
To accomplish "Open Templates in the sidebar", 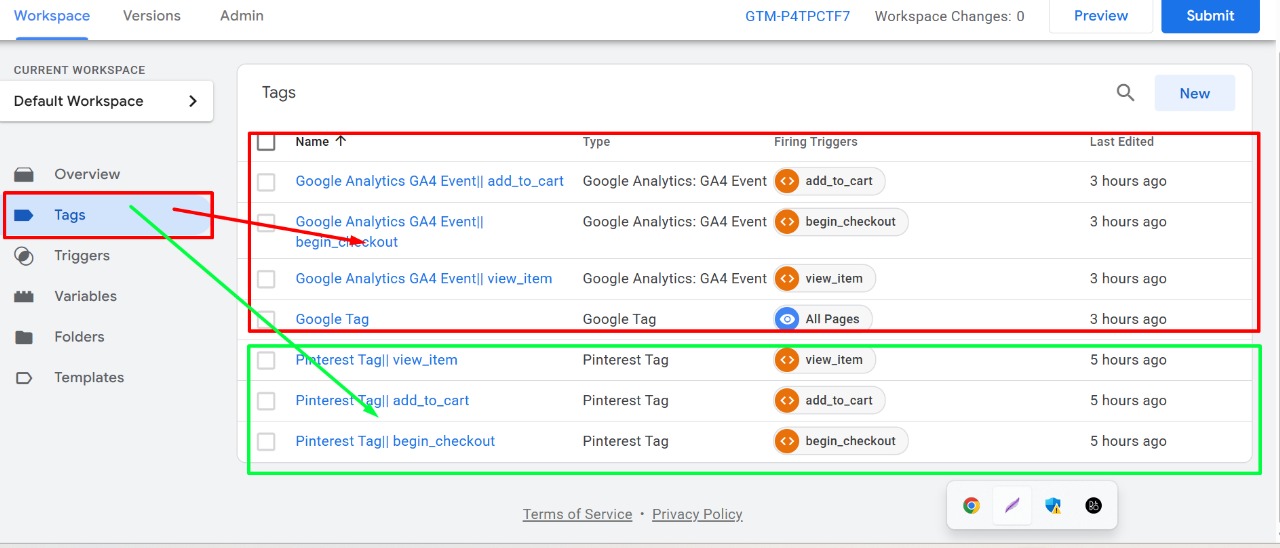I will 90,378.
